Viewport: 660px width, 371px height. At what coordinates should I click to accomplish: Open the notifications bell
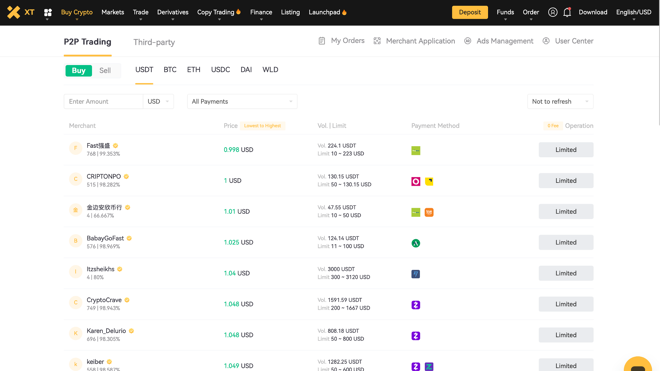pyautogui.click(x=567, y=12)
